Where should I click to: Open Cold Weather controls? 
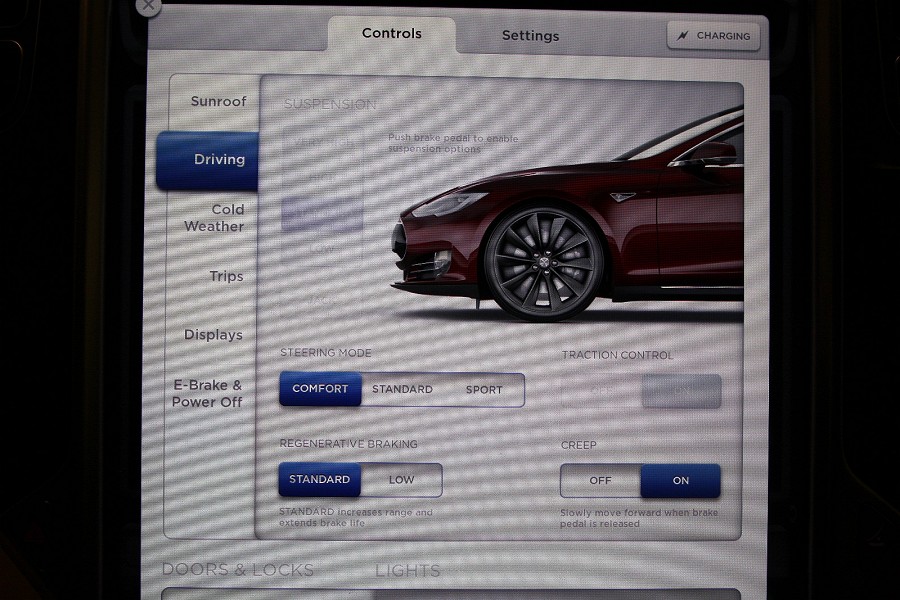[x=216, y=218]
